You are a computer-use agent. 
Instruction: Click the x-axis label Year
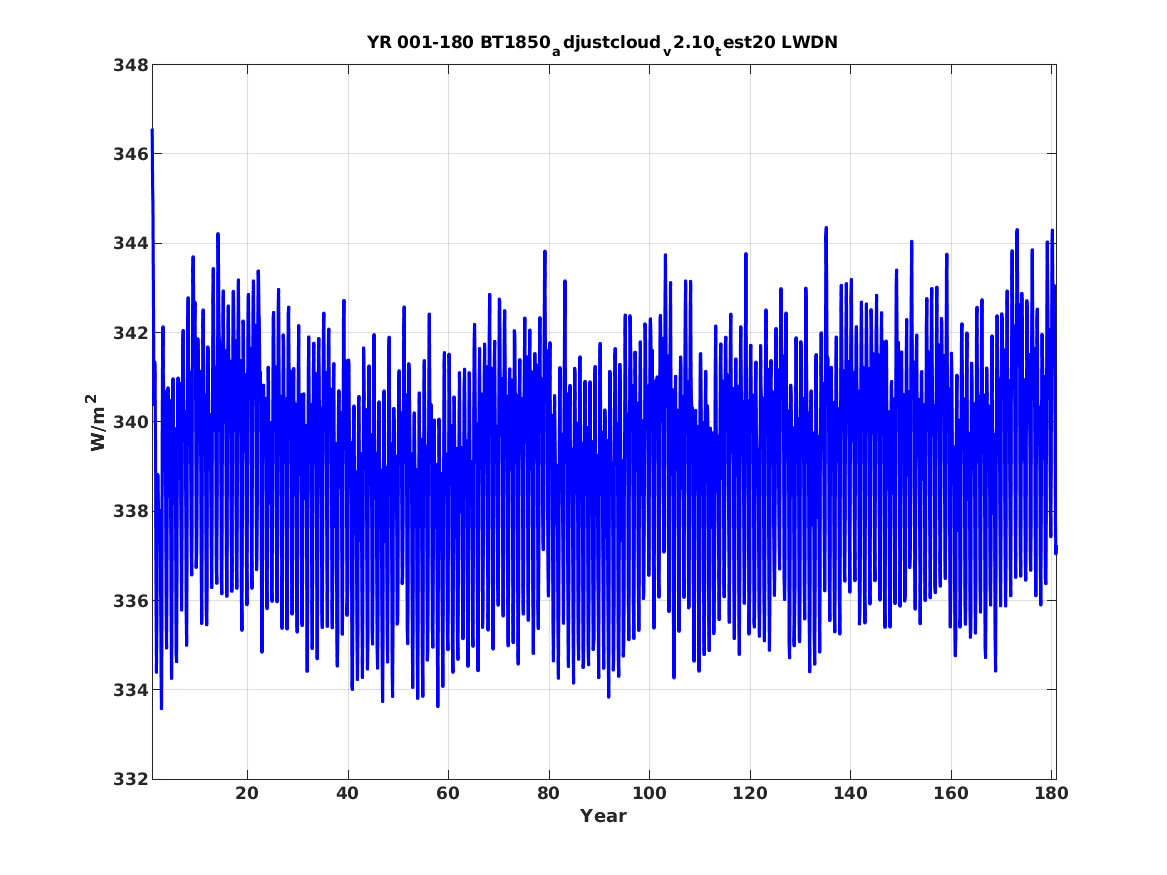[x=604, y=815]
